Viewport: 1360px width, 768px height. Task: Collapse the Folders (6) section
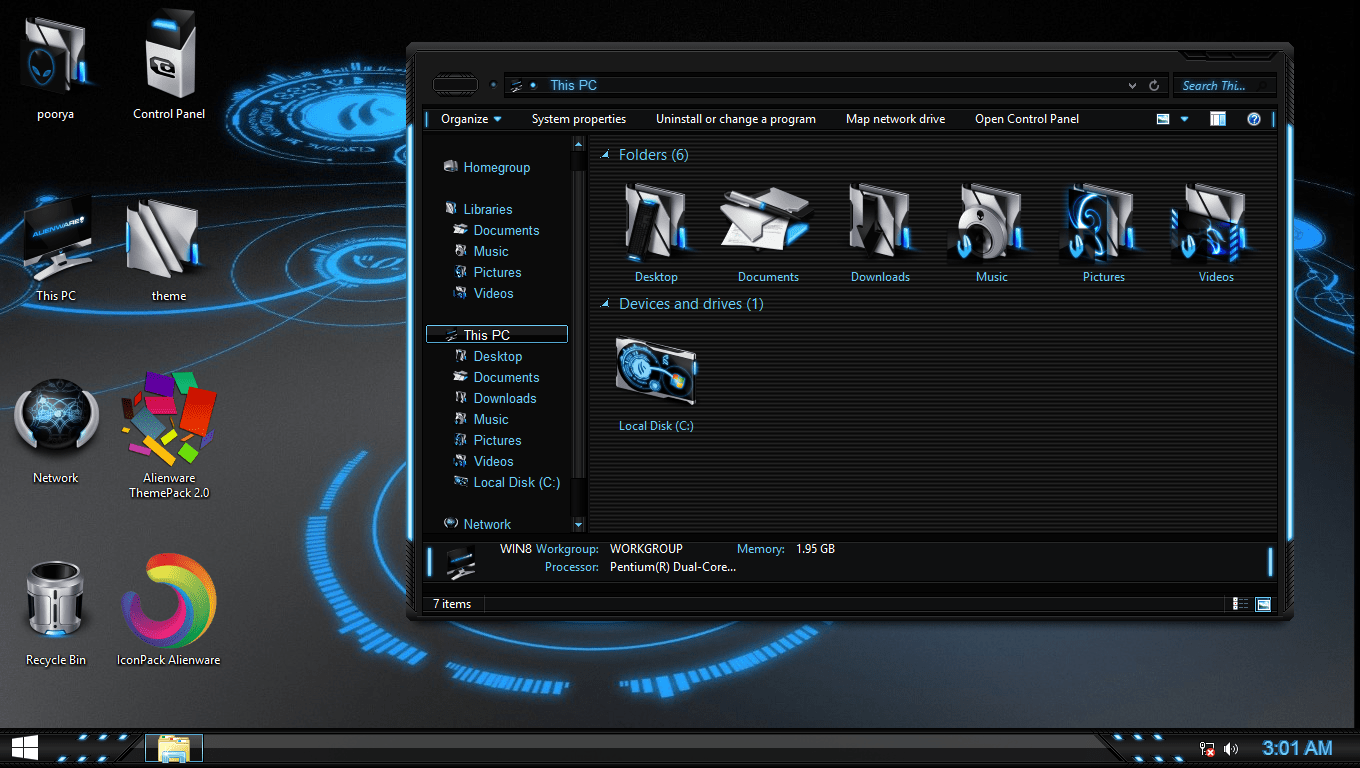pyautogui.click(x=605, y=155)
